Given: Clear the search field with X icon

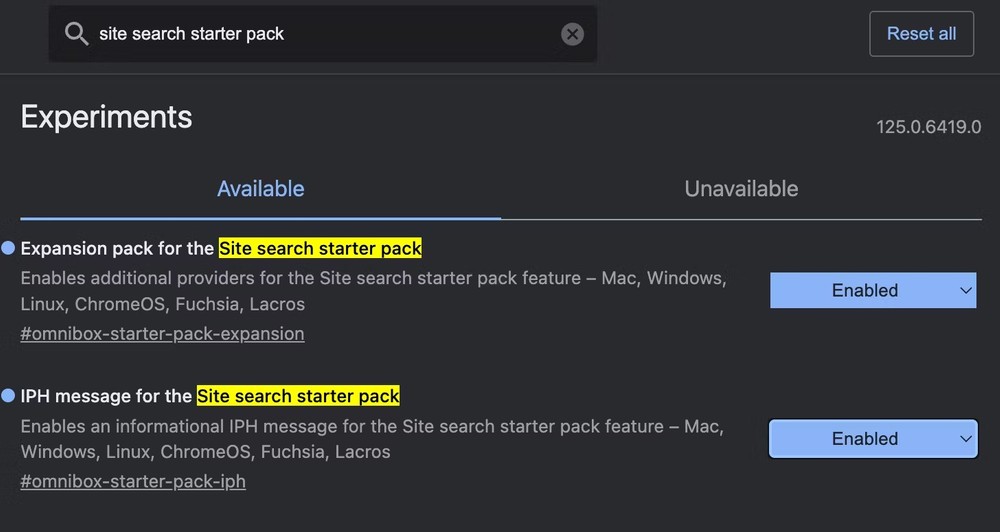Looking at the screenshot, I should [x=572, y=34].
